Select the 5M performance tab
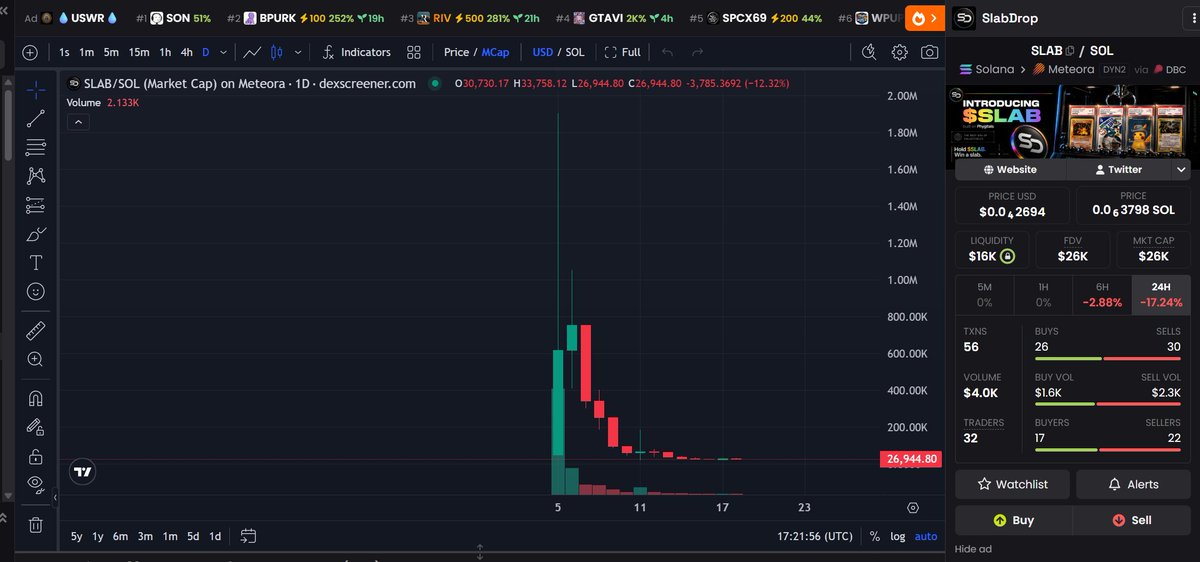 [984, 295]
